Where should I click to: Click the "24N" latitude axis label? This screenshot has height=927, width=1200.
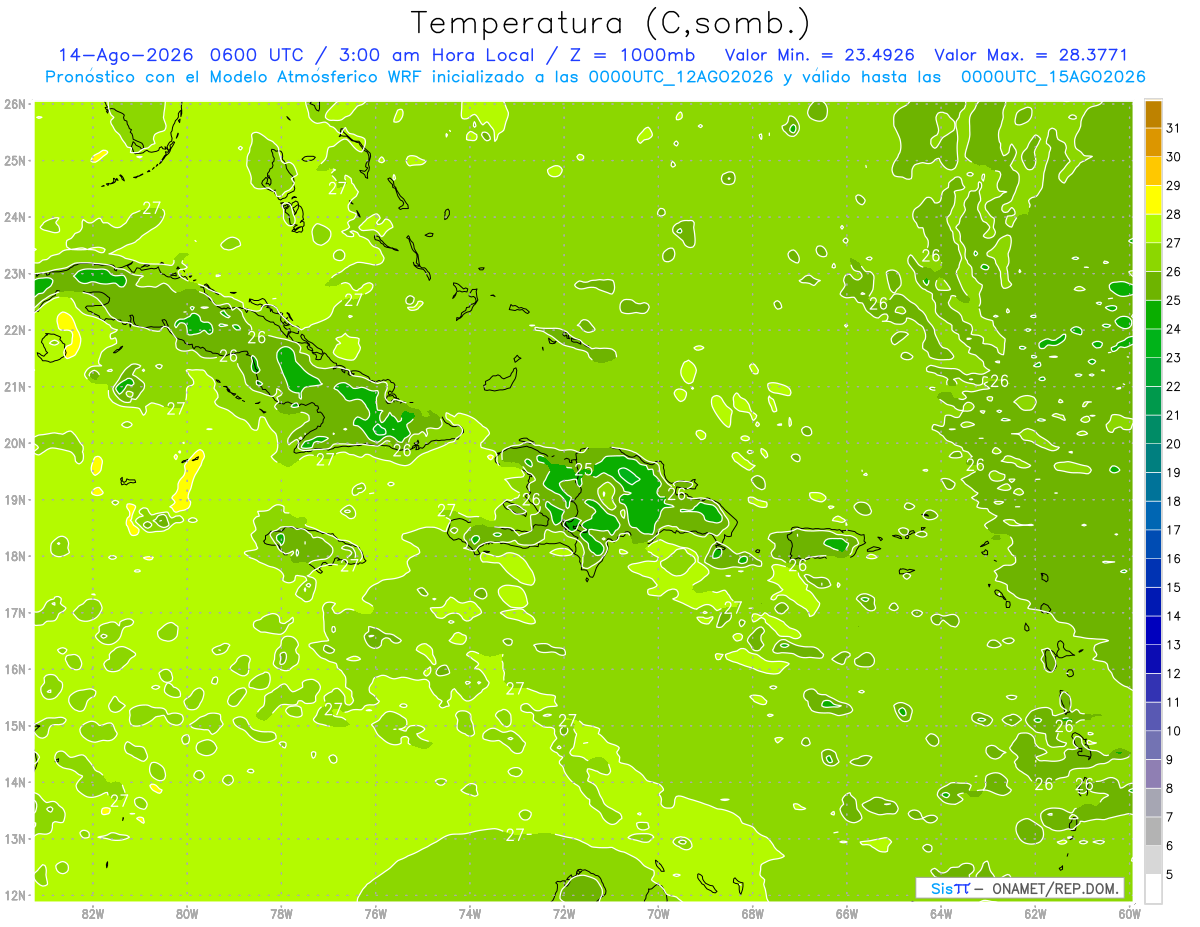15,217
